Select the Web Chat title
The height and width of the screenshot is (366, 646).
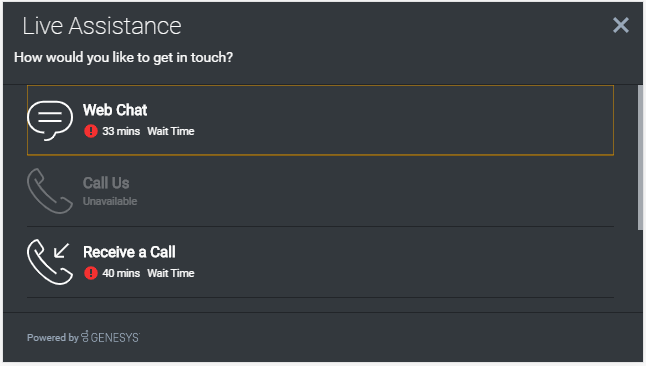(x=115, y=110)
